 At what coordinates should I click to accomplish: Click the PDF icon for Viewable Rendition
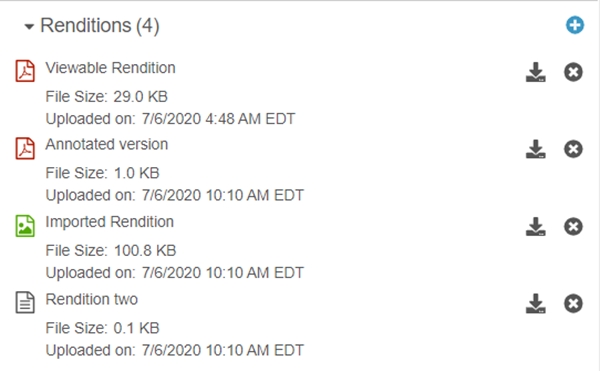pos(25,71)
